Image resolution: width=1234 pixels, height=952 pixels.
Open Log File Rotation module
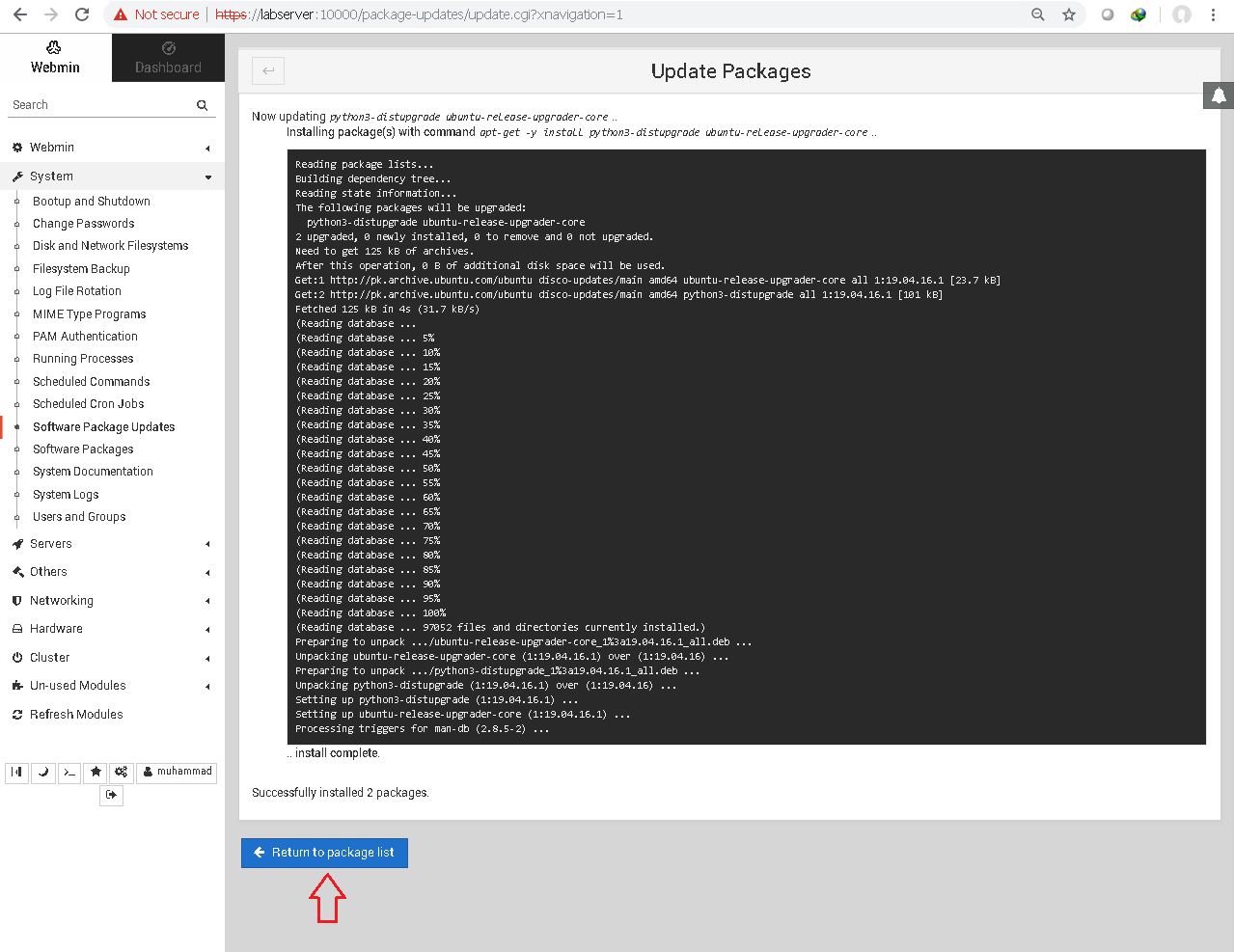click(77, 291)
